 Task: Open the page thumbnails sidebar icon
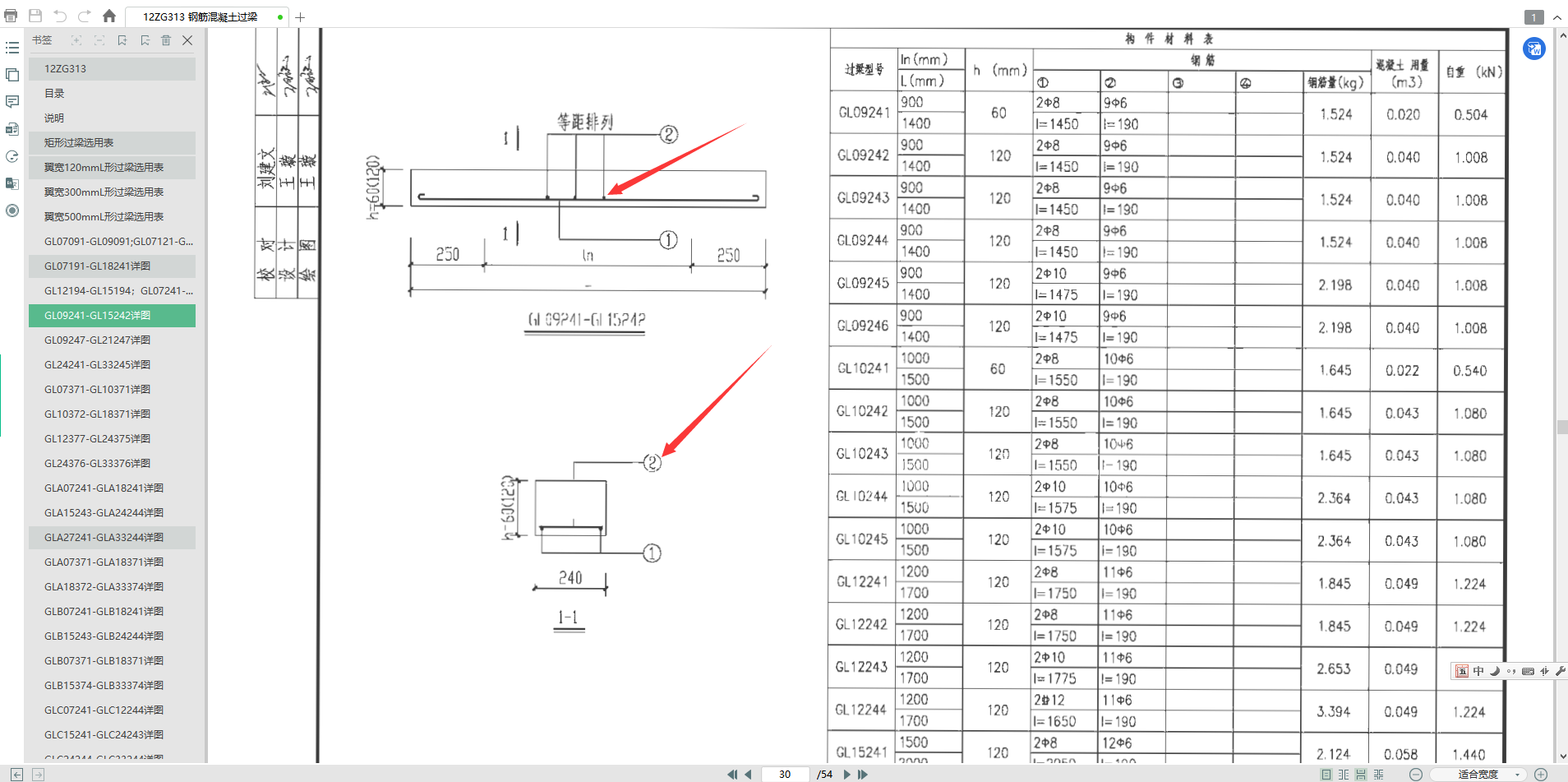[x=12, y=75]
